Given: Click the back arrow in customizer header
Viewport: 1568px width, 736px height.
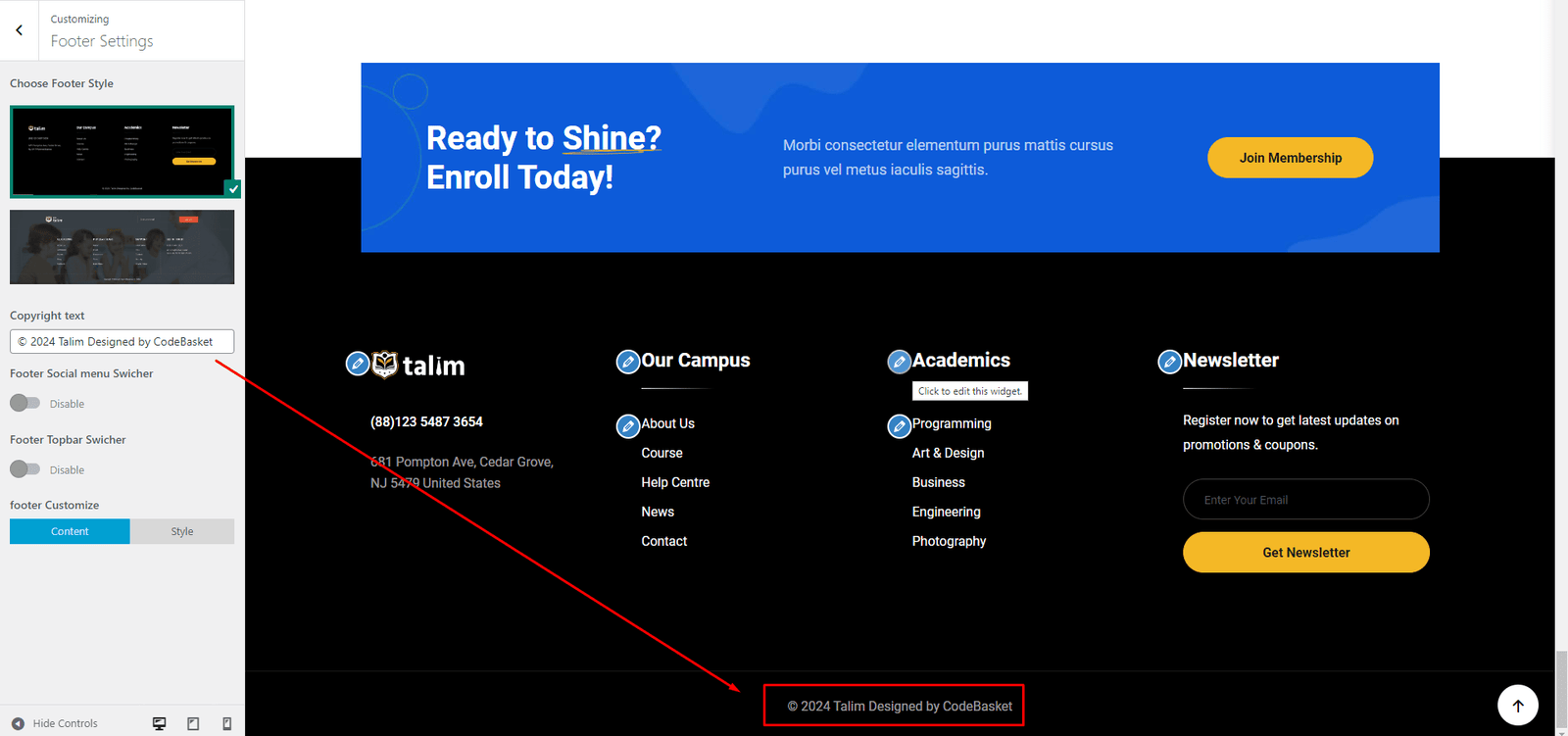Looking at the screenshot, I should (x=19, y=30).
